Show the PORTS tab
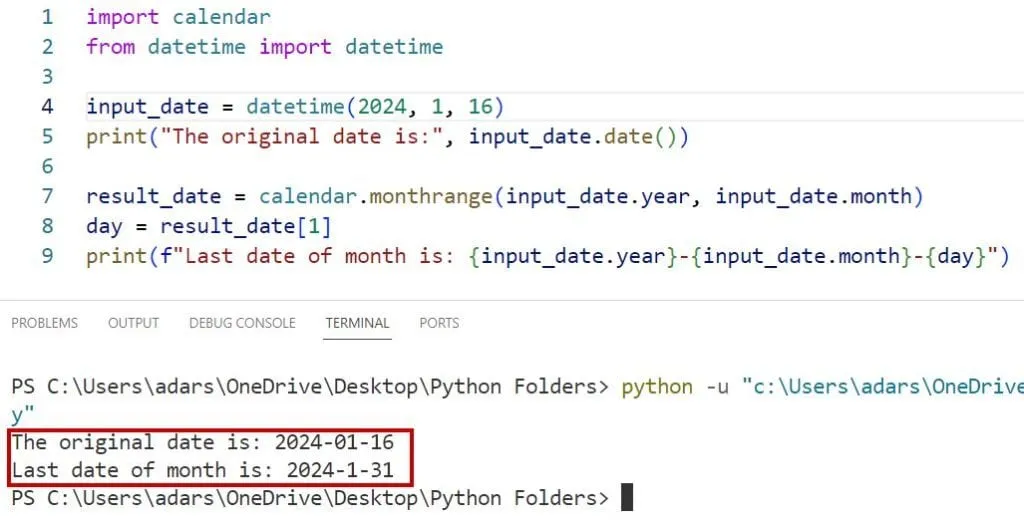1024x526 pixels. click(x=439, y=323)
